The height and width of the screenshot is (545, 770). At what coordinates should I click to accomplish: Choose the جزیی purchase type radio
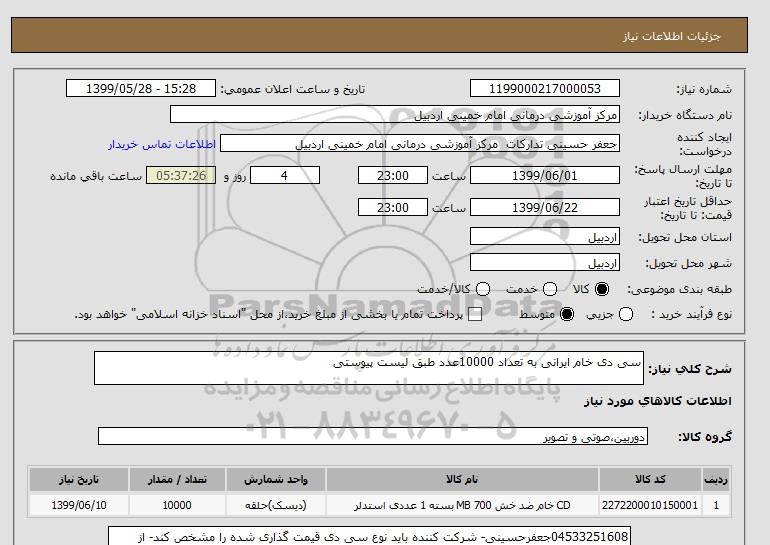(626, 314)
